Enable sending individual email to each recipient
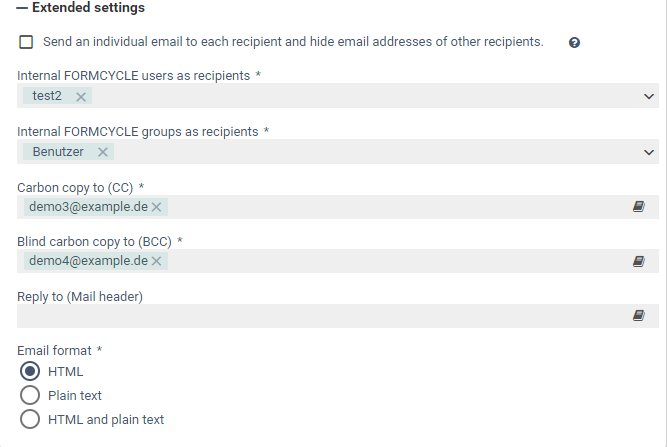Screen dimensions: 667x447 pos(26,42)
